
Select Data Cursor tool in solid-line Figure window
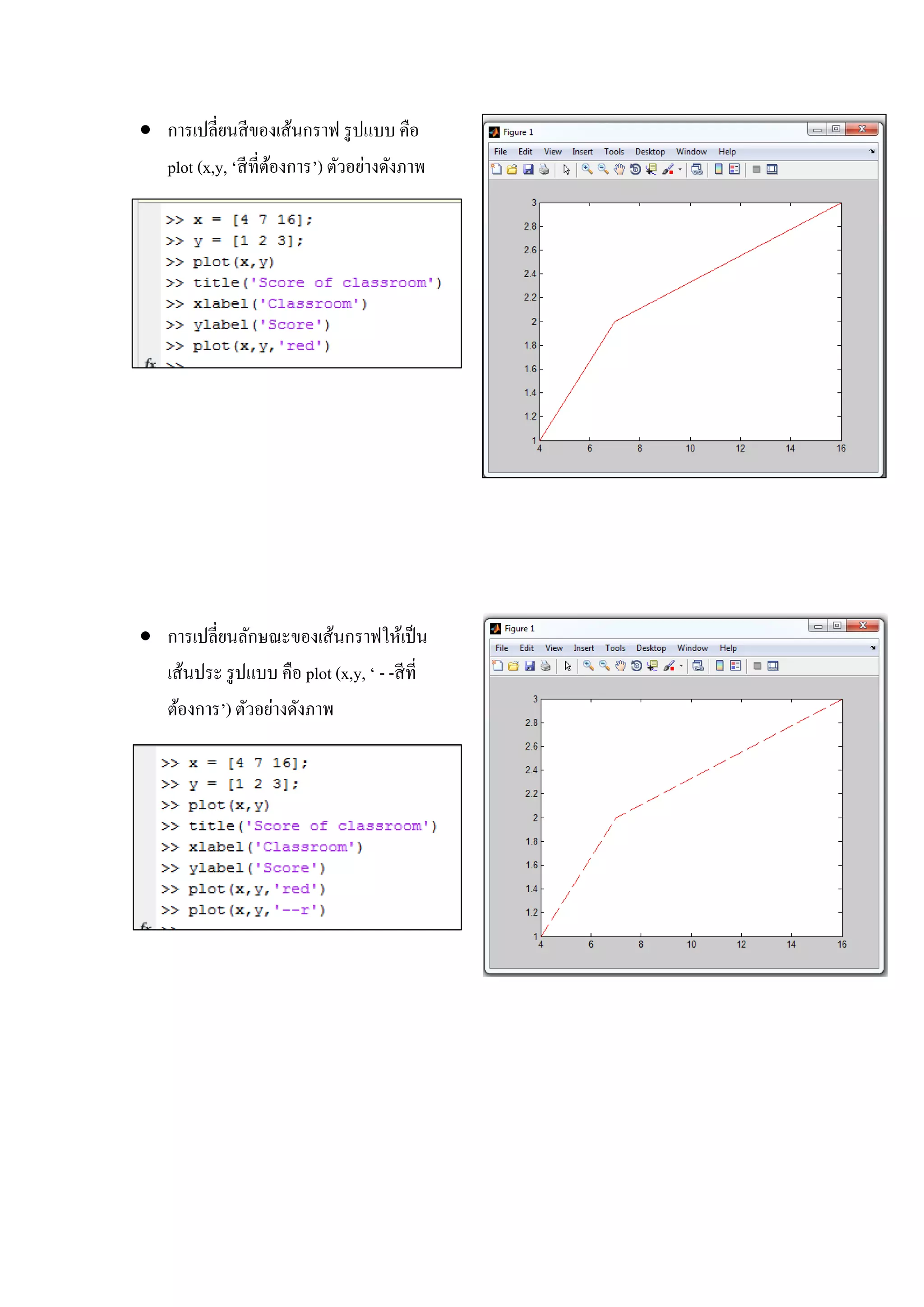pyautogui.click(x=651, y=169)
